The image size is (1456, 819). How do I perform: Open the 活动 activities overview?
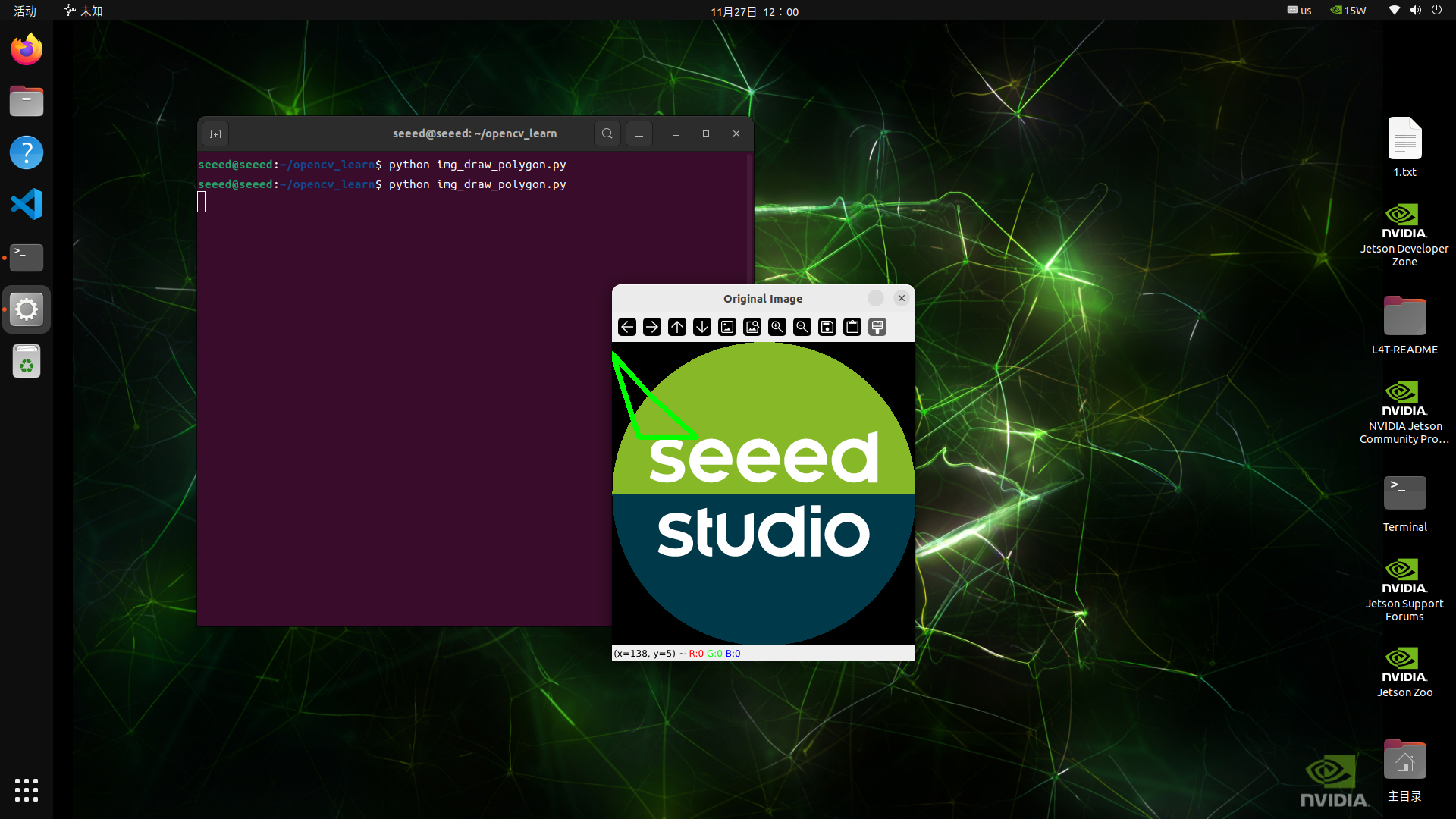tap(25, 11)
